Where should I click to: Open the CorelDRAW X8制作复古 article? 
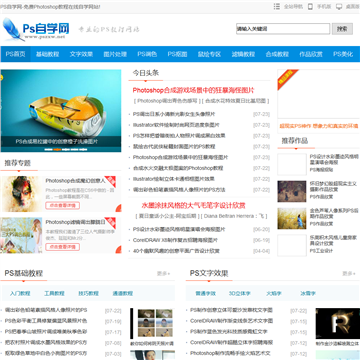pyautogui.click(x=175, y=240)
